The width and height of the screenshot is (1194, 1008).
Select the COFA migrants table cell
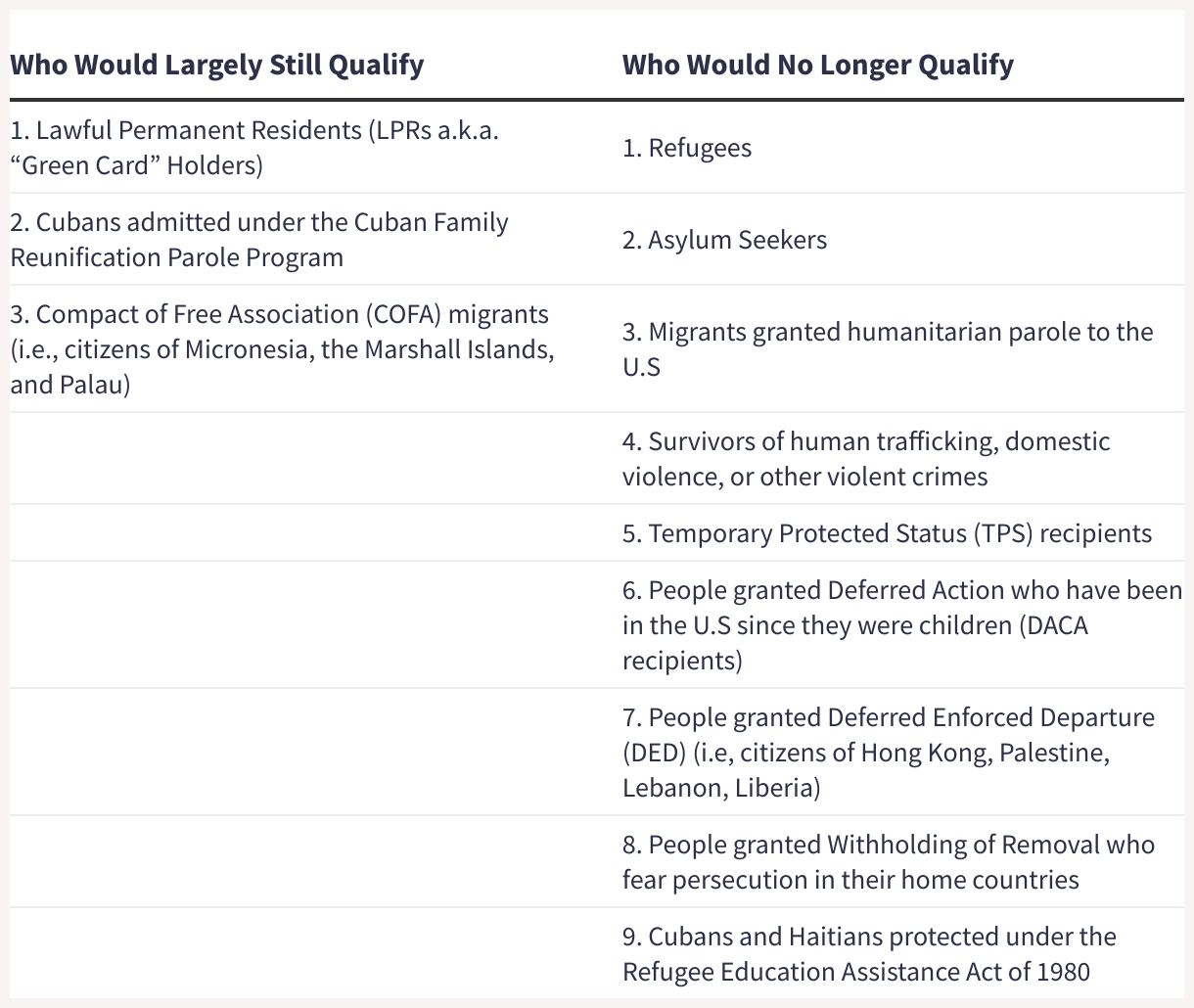(282, 349)
